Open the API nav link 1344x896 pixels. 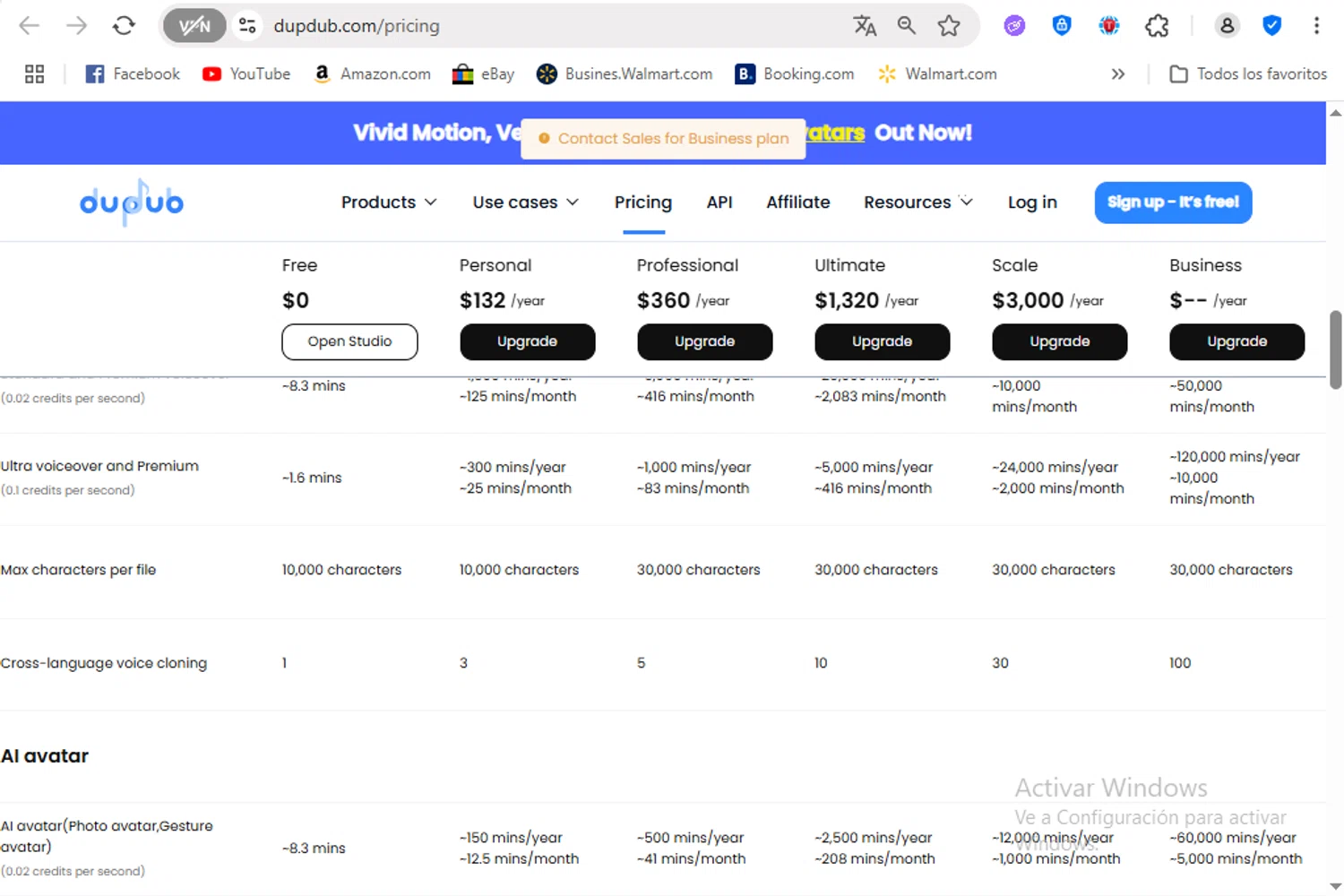(x=719, y=202)
